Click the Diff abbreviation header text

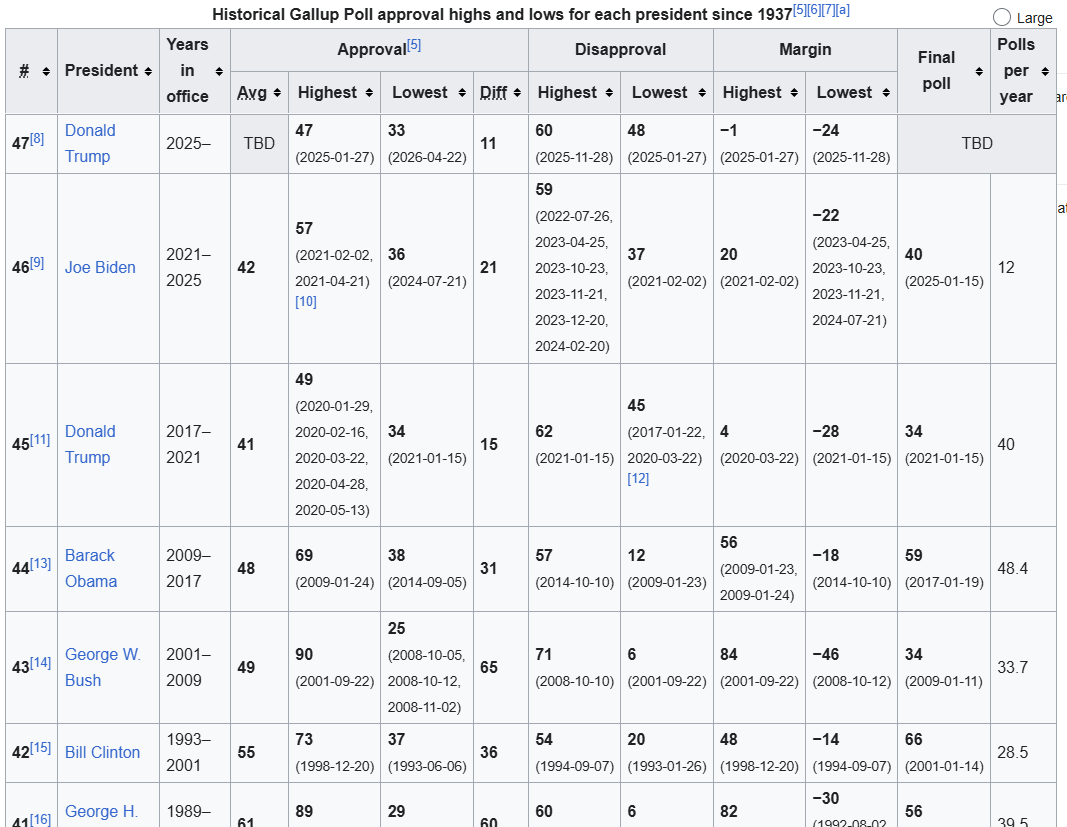(x=493, y=93)
